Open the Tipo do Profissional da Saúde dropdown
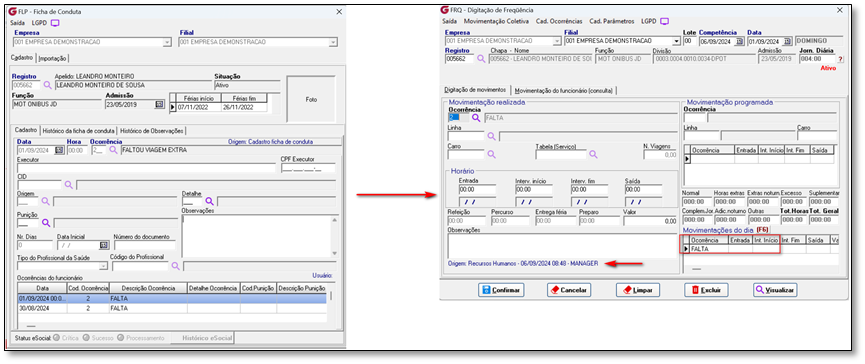 click(x=103, y=266)
